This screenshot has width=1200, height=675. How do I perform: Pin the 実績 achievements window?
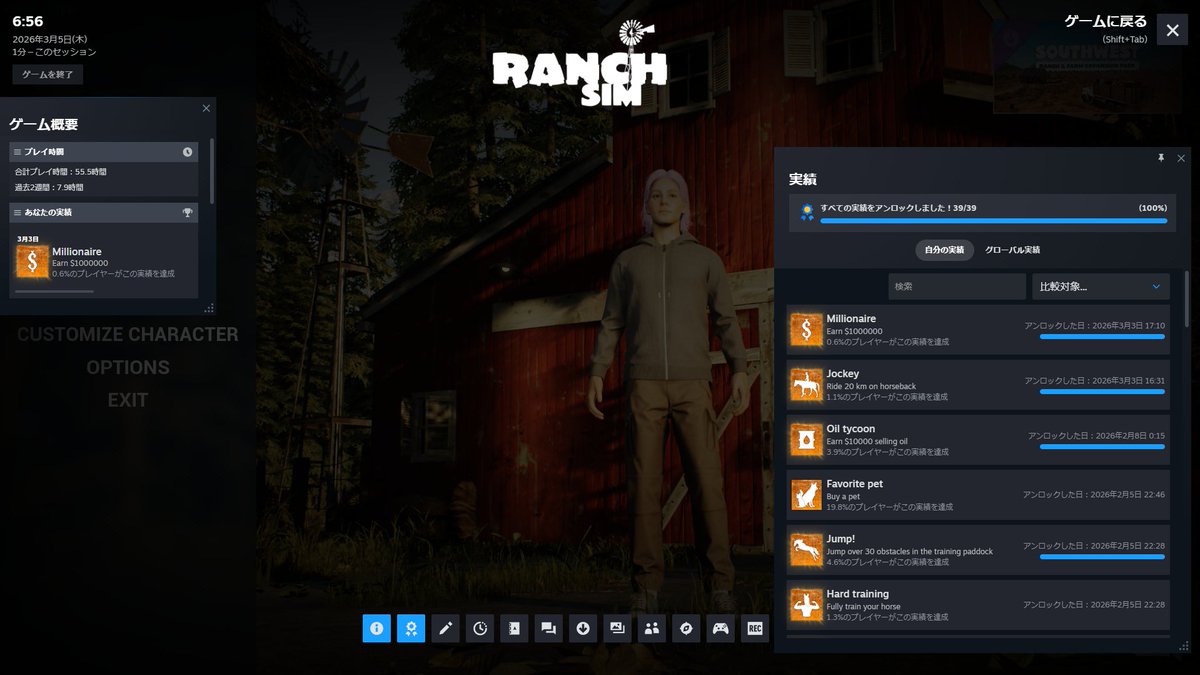click(1161, 158)
